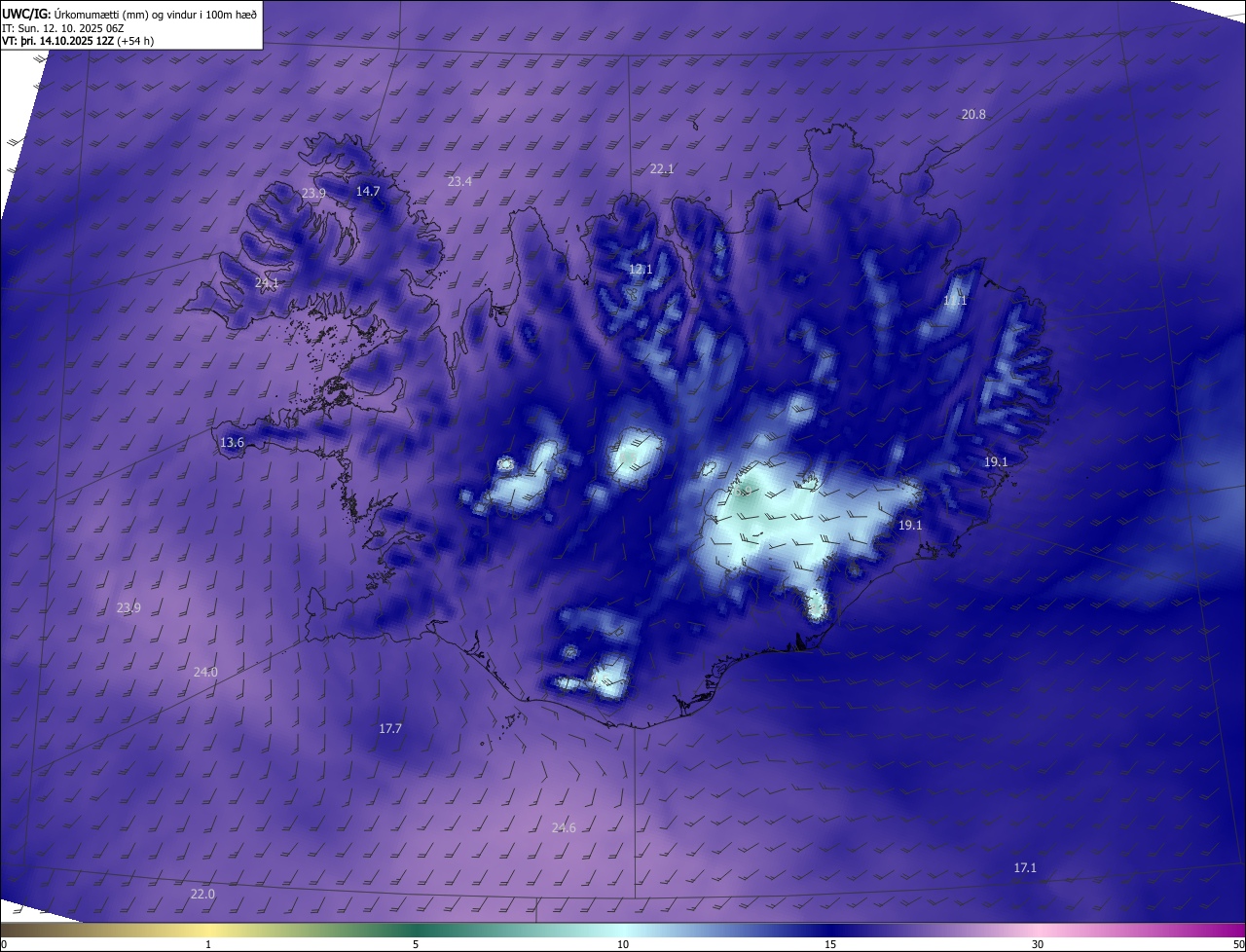
Task: Click the 24.1 value on the map
Action: [x=267, y=282]
